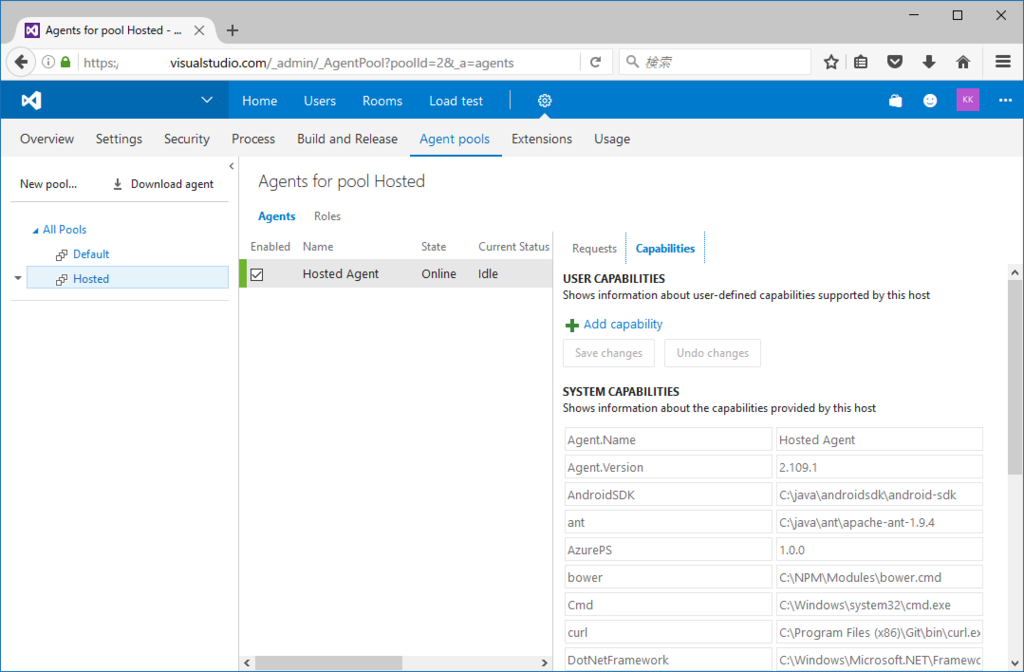Open the marketplace shopping bag icon

click(895, 101)
